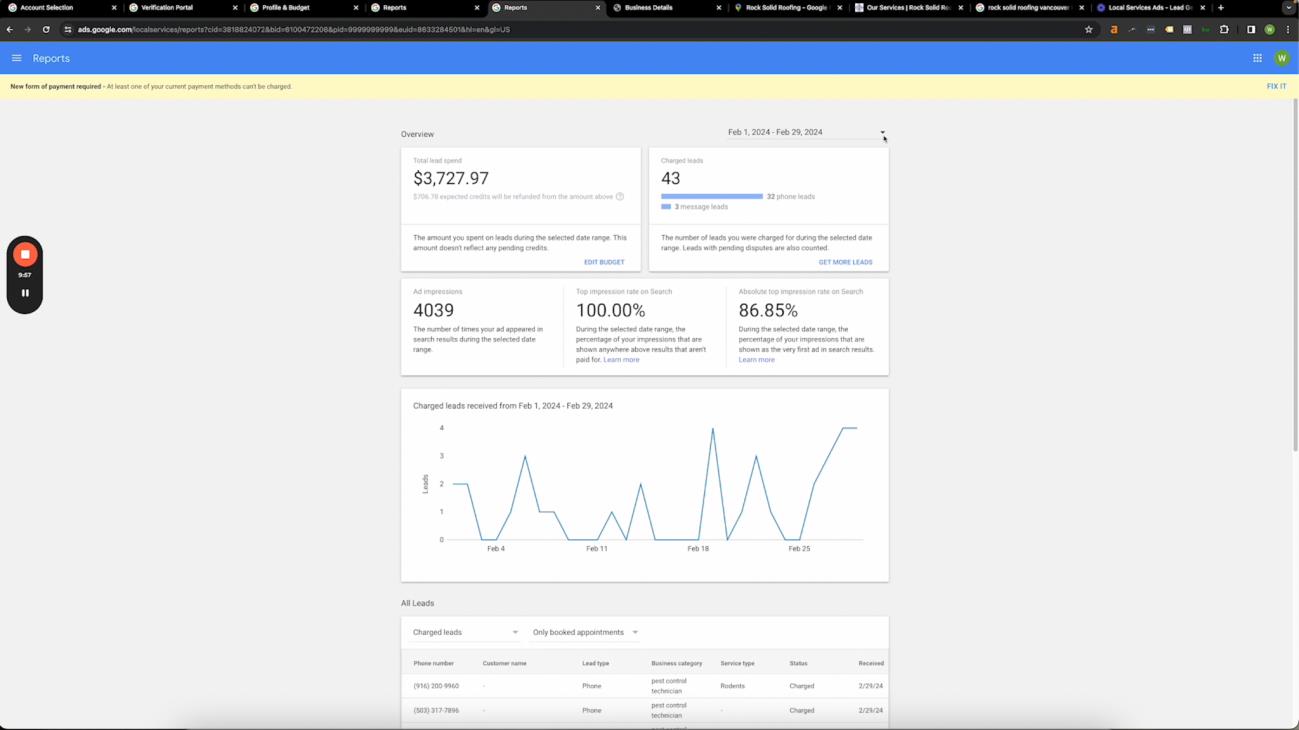Expand the date range dropdown

tap(806, 132)
